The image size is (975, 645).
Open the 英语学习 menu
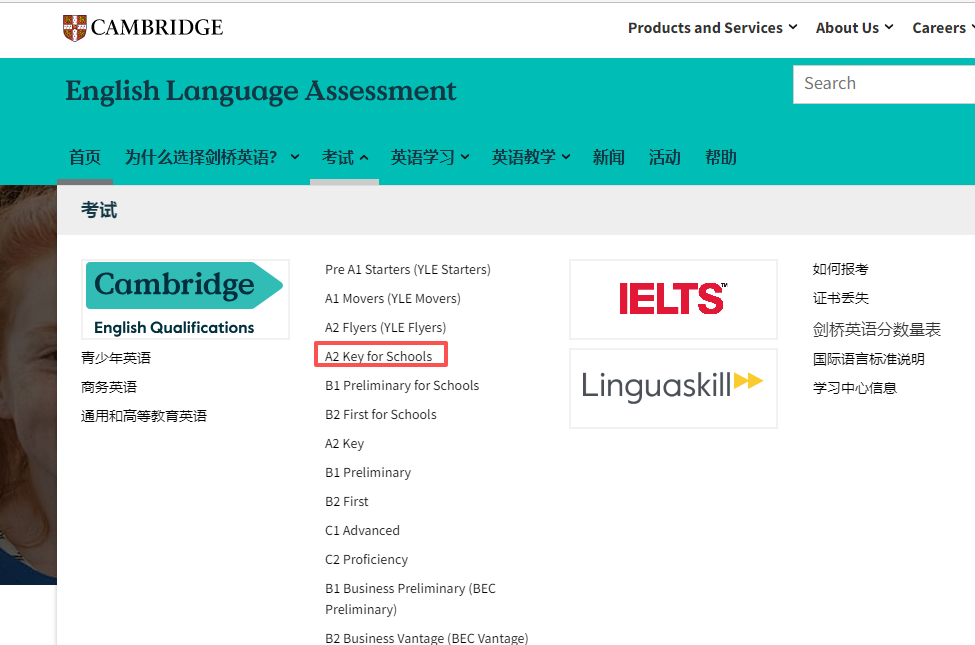click(x=430, y=157)
